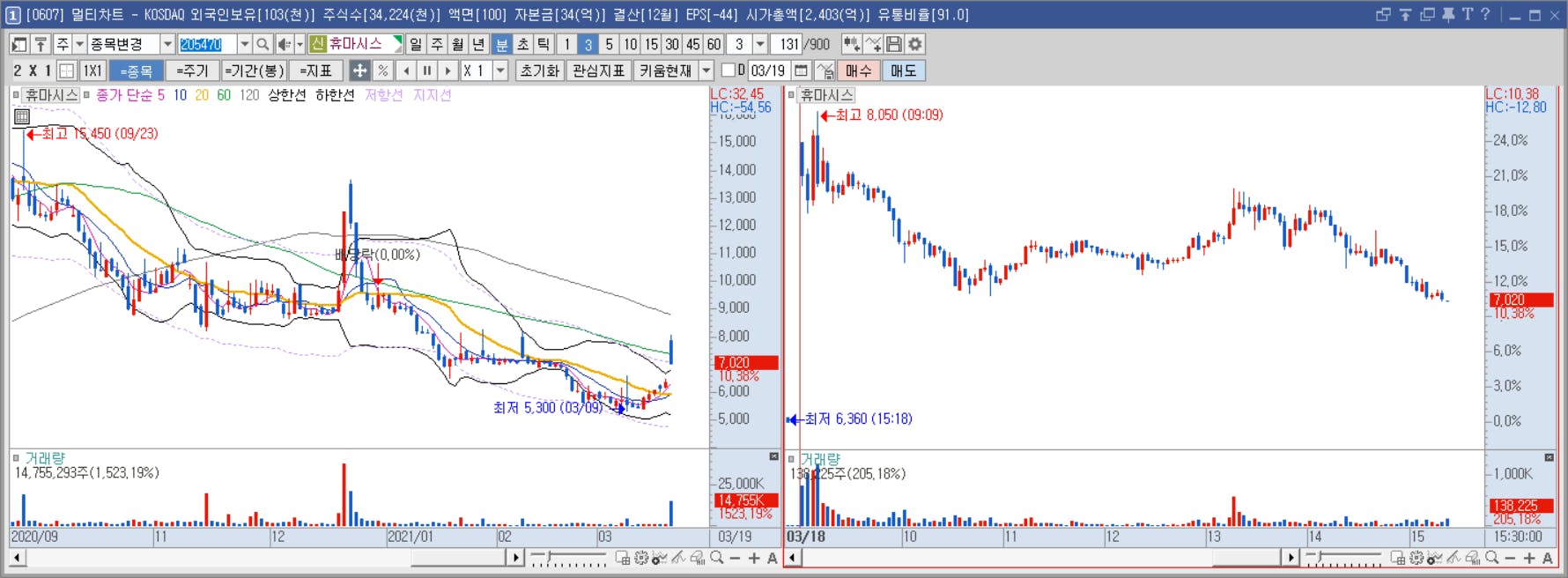The height and width of the screenshot is (578, 1568).
Task: Toggle the D date checkbox
Action: 728,70
